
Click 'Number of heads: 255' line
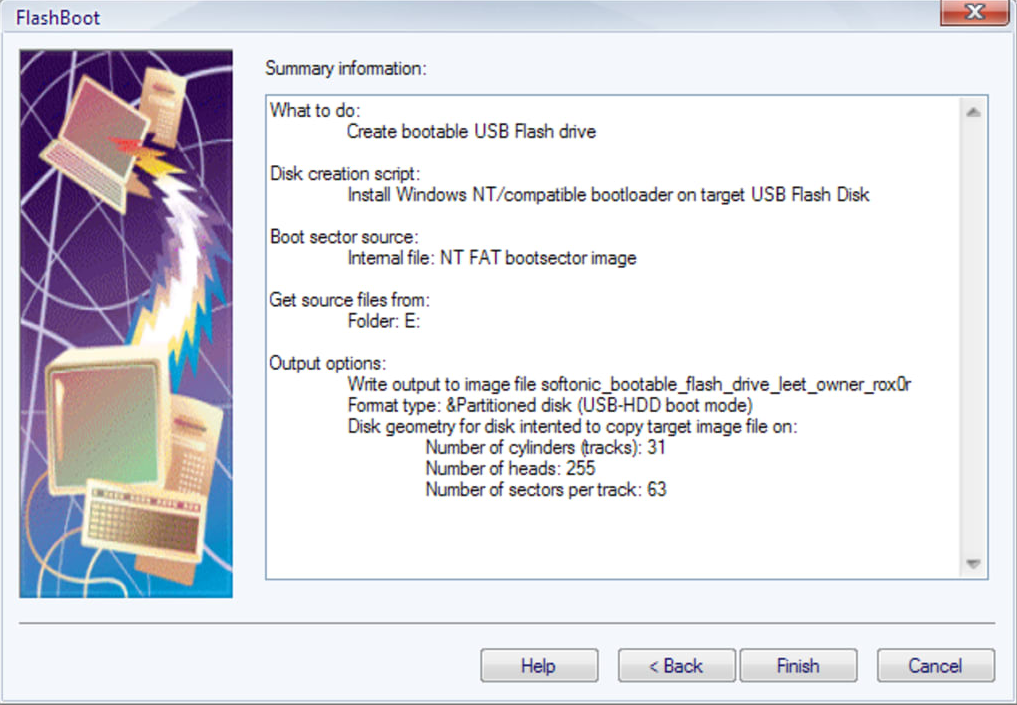[510, 468]
